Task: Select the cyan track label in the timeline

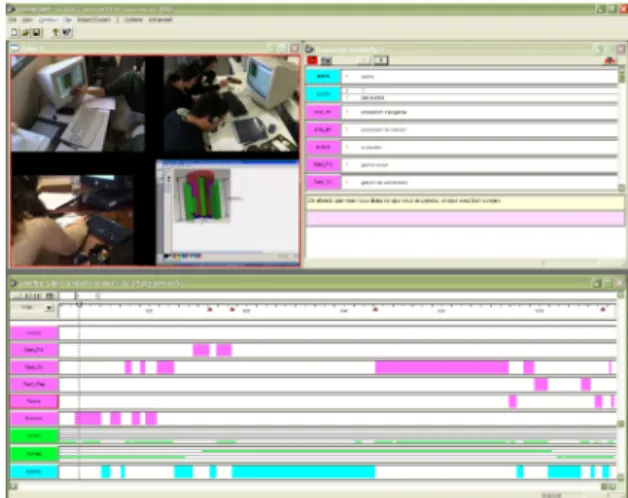Action: click(34, 472)
